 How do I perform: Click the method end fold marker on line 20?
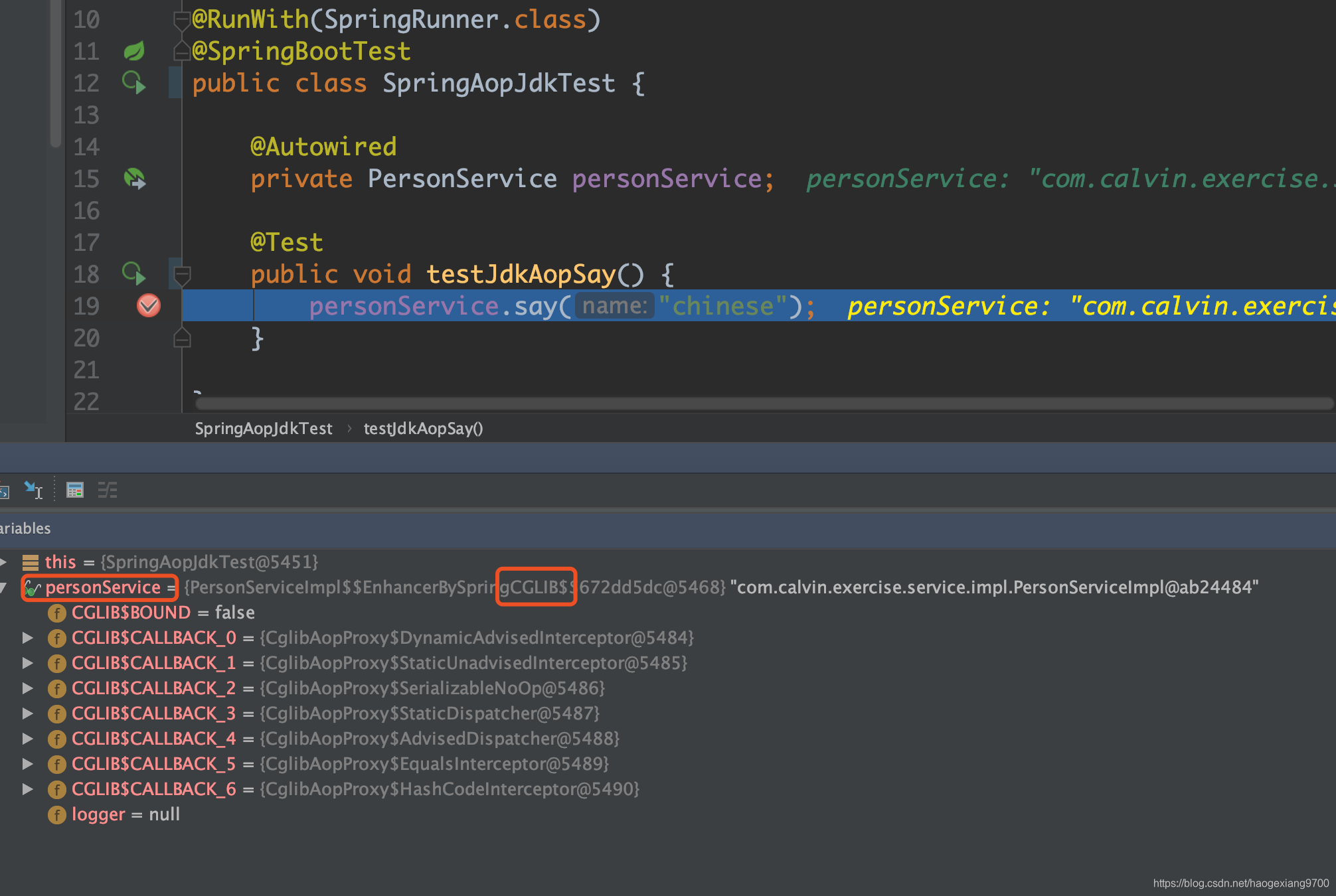(x=182, y=338)
